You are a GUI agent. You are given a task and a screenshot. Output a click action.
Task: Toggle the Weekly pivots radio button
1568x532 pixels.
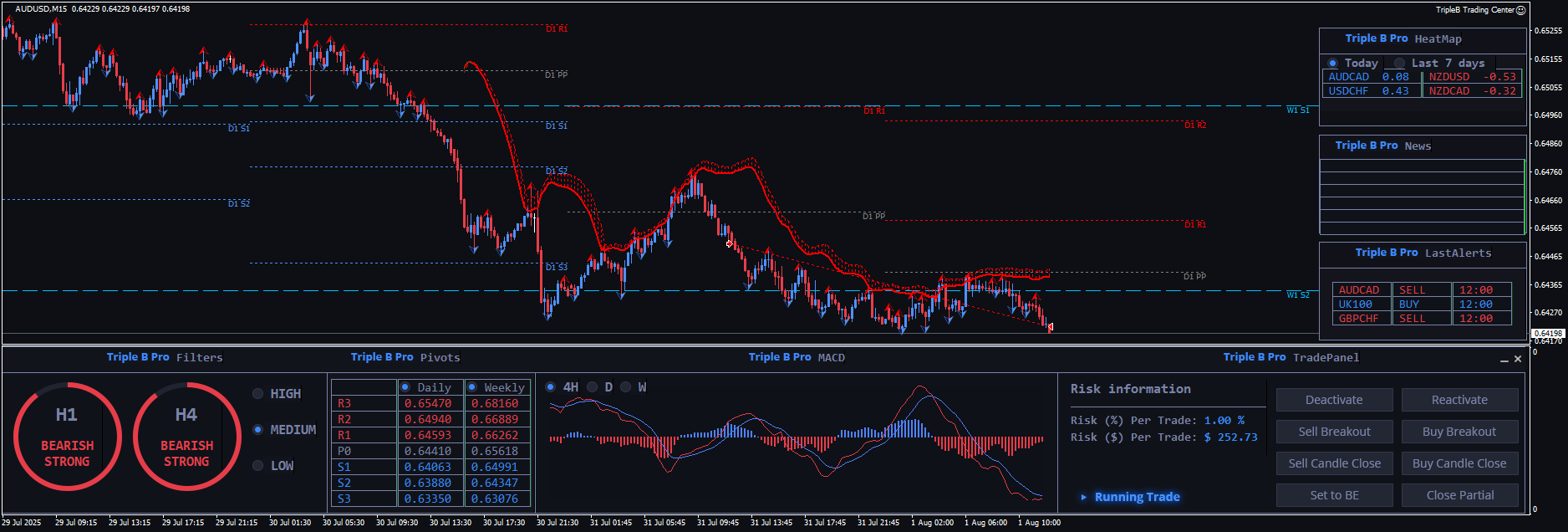pos(472,387)
